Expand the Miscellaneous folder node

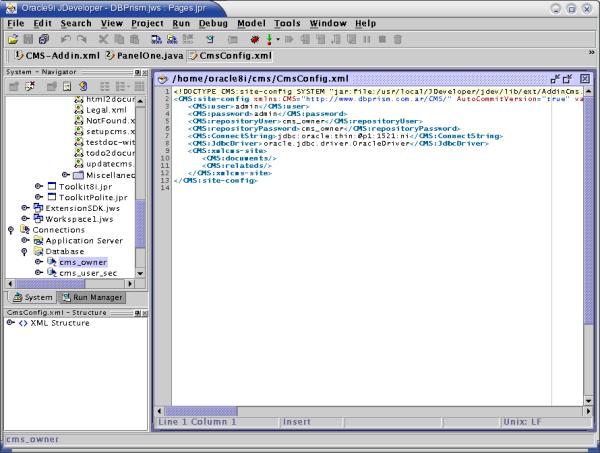65,175
